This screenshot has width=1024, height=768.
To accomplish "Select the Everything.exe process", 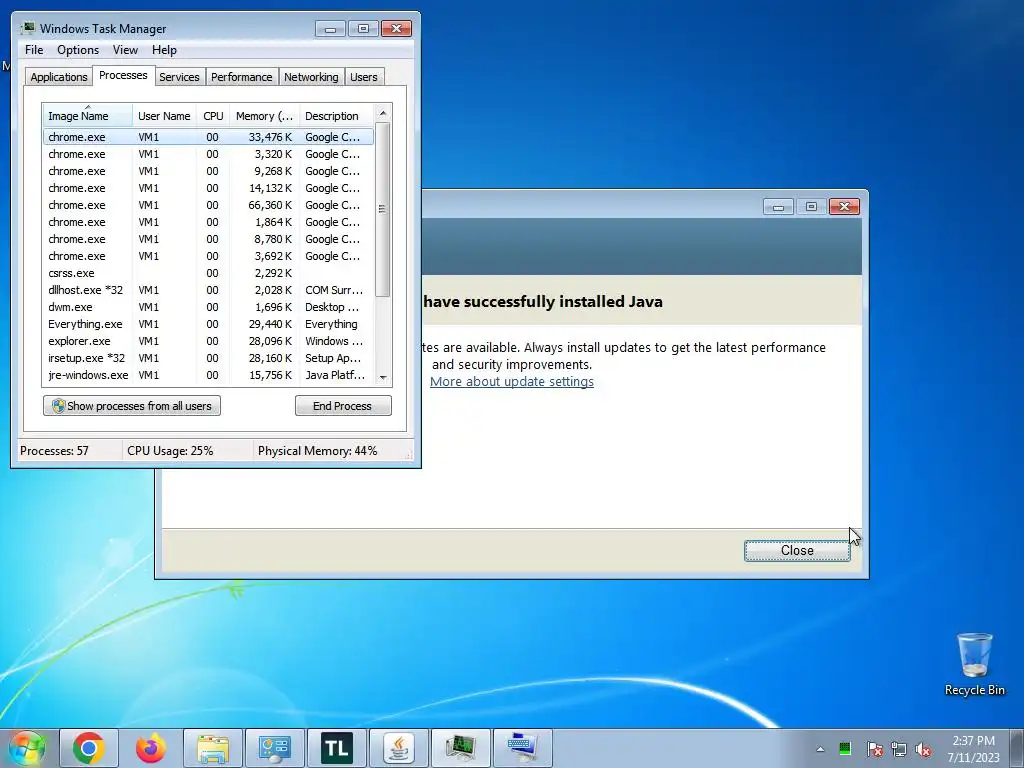I will 208,324.
